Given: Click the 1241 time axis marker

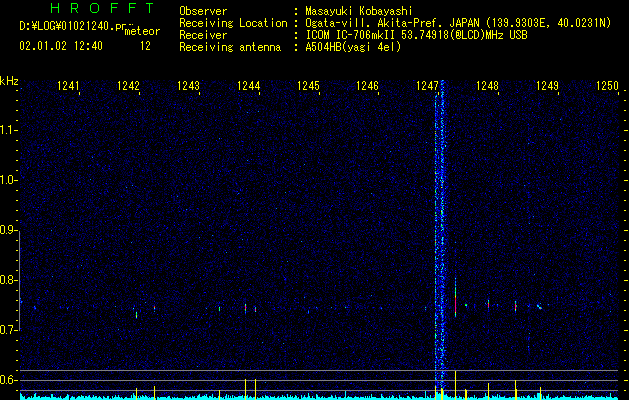Looking at the screenshot, I should pos(68,86).
